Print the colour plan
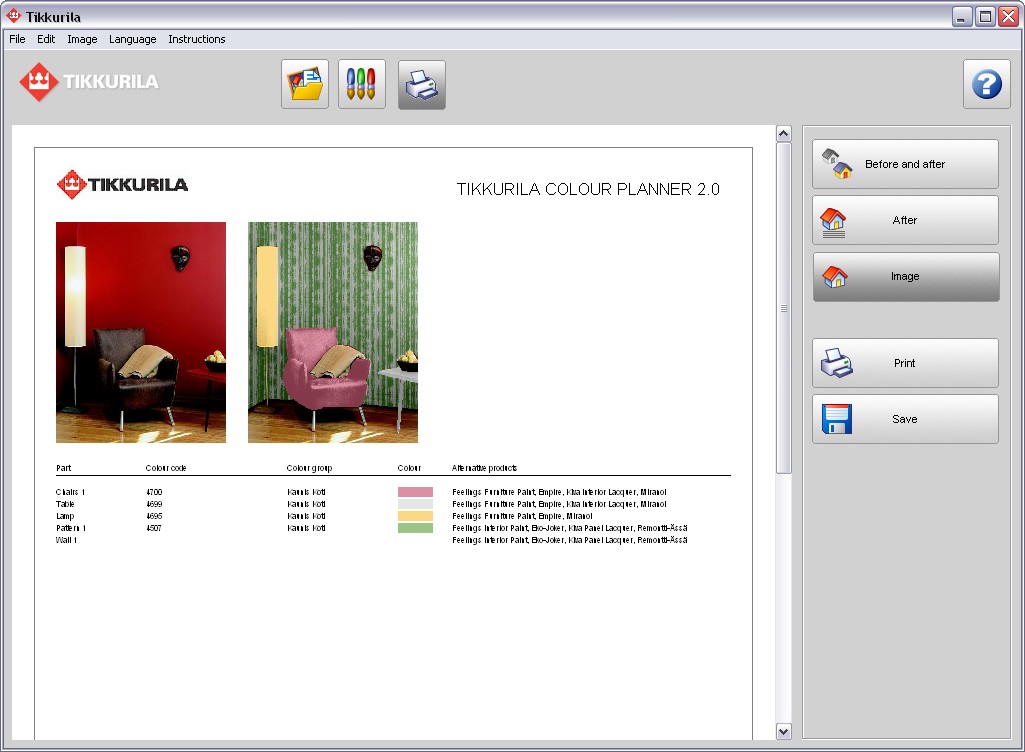The height and width of the screenshot is (752, 1025). click(x=905, y=363)
